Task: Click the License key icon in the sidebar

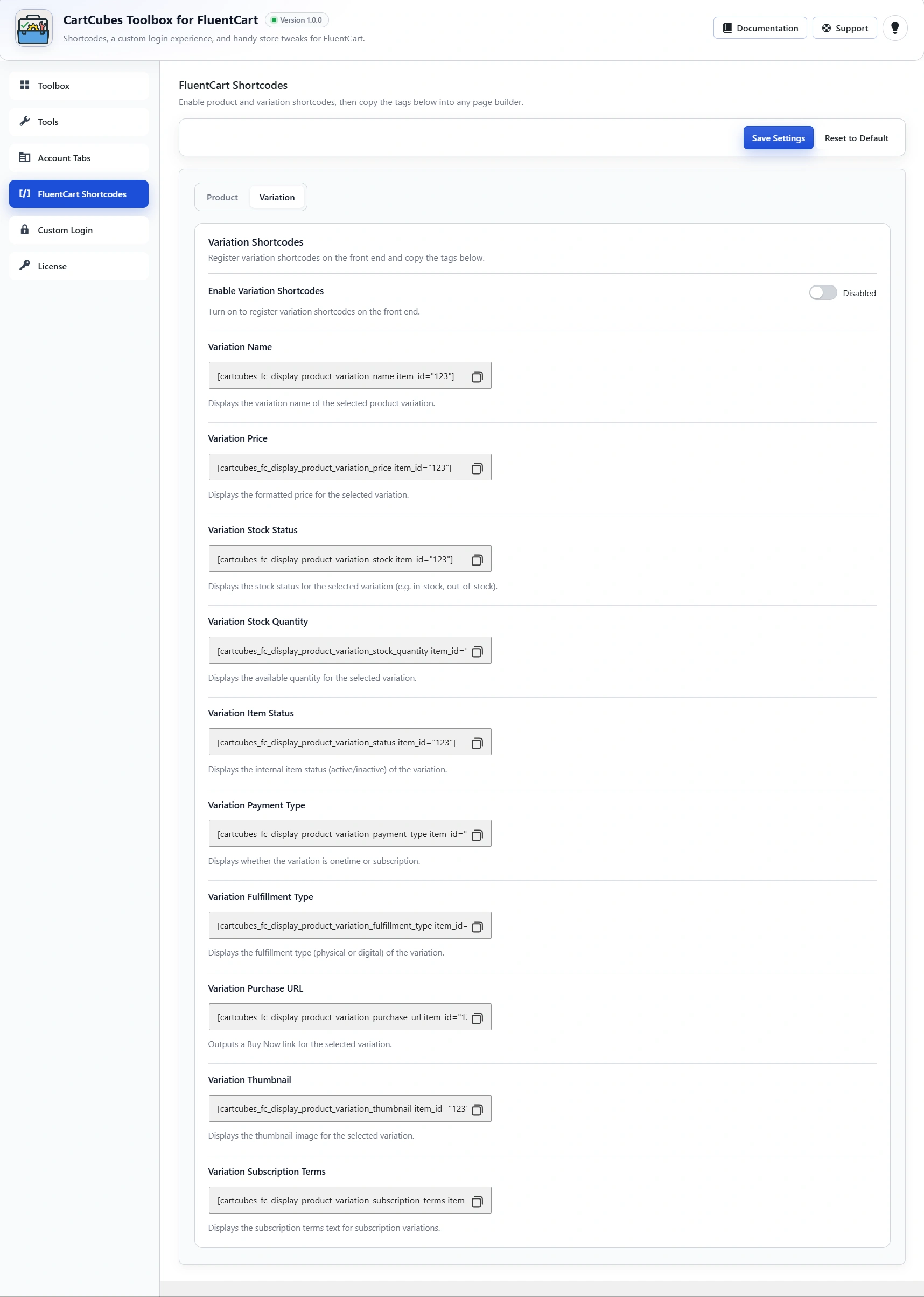Action: 24,265
